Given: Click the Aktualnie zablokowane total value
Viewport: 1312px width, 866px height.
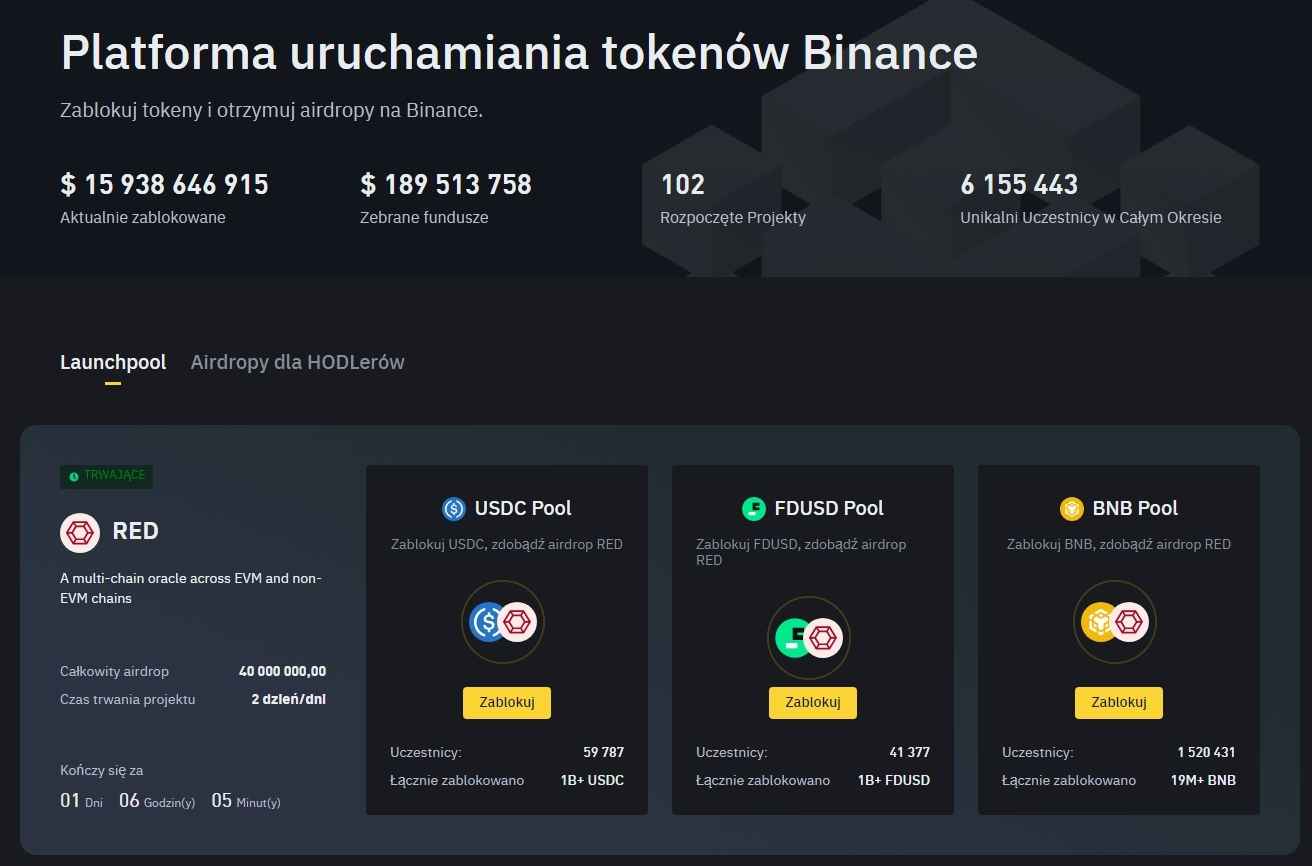Looking at the screenshot, I should tap(164, 185).
